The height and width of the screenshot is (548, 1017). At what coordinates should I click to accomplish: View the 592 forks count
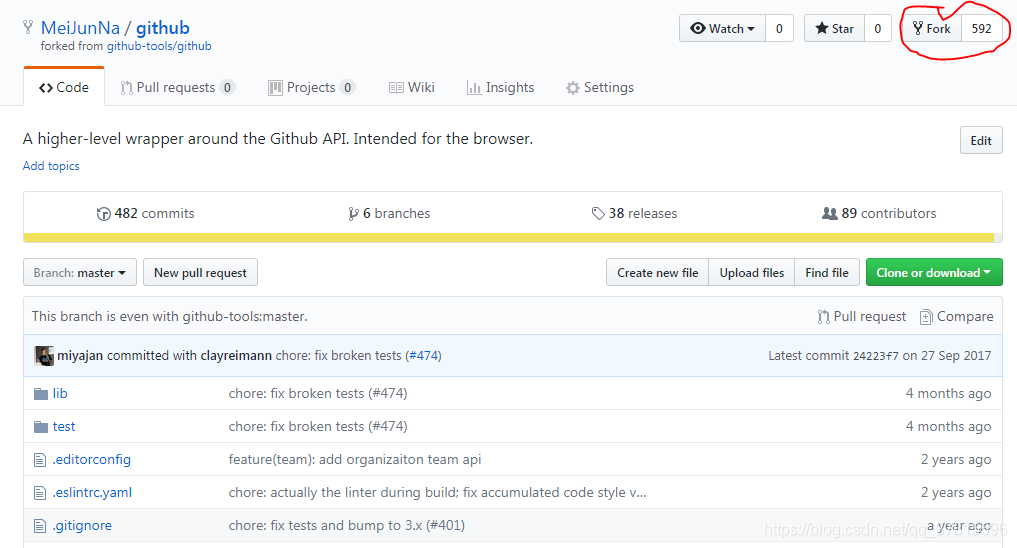click(x=981, y=29)
